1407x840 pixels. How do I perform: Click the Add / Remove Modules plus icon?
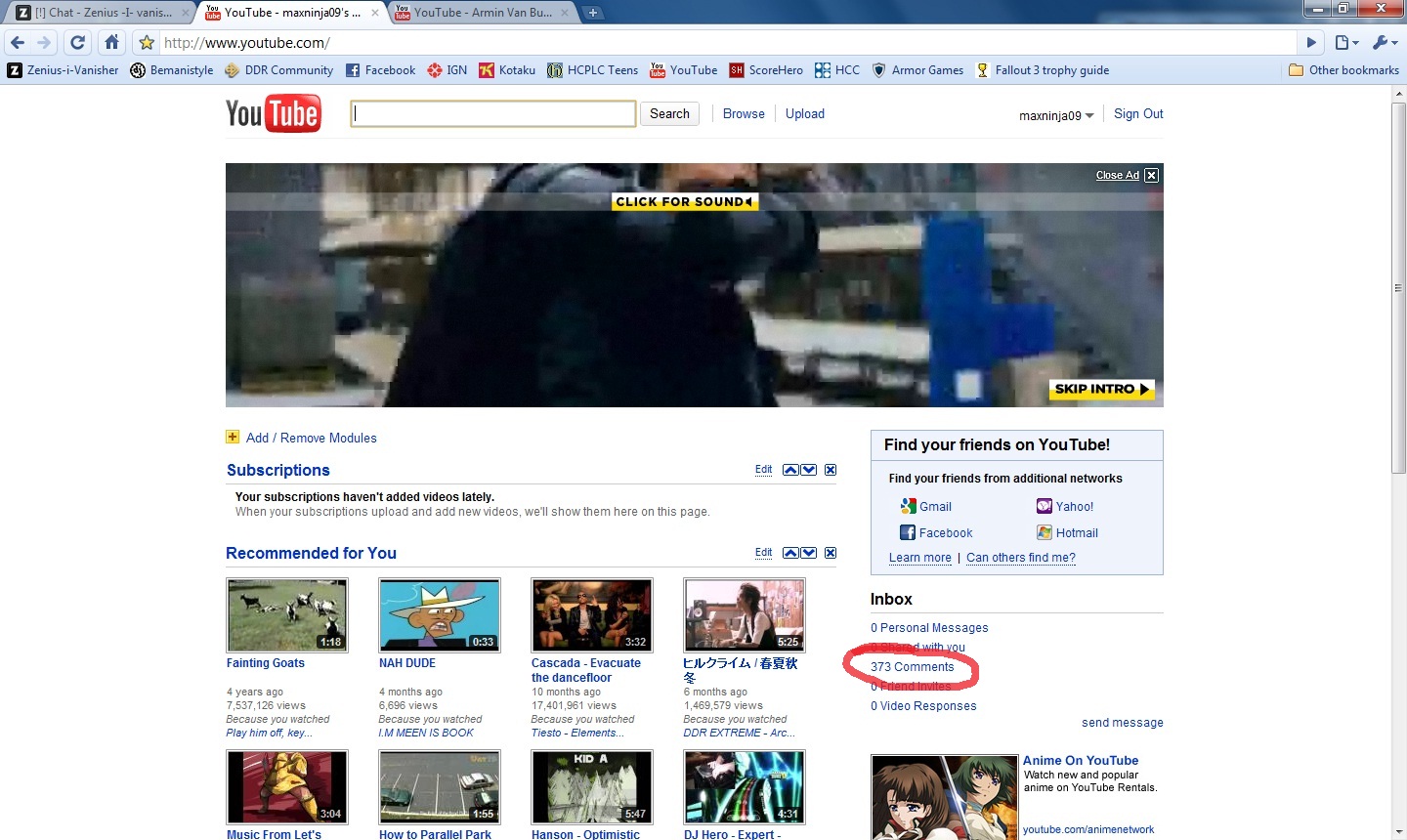pos(233,437)
